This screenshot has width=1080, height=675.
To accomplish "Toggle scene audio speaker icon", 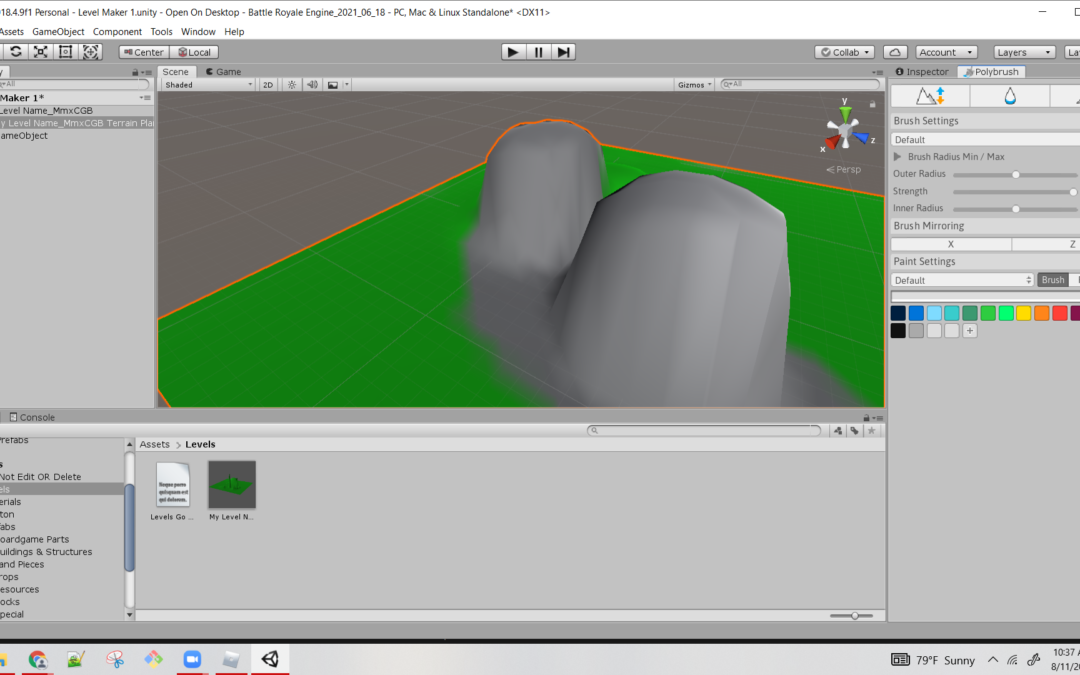I will [x=312, y=85].
